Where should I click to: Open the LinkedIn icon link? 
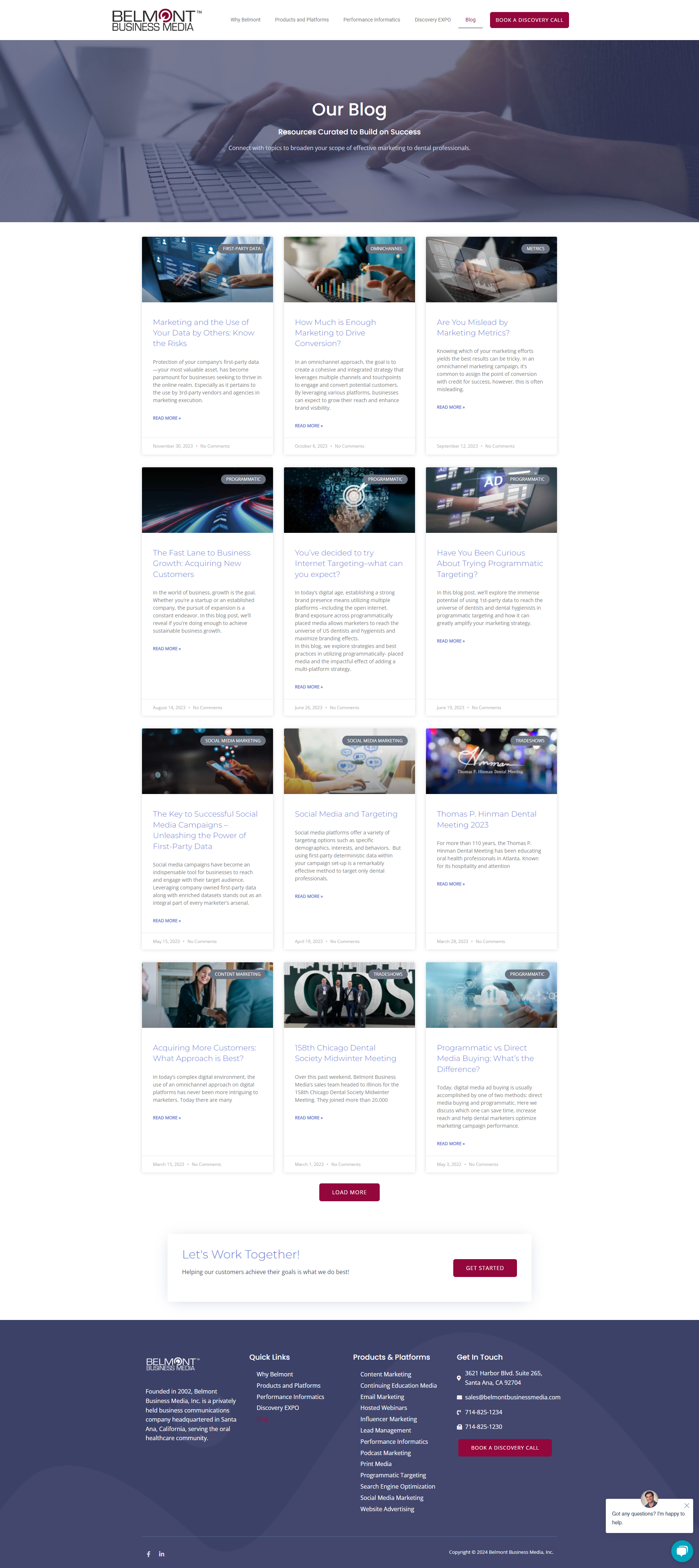[x=162, y=1554]
